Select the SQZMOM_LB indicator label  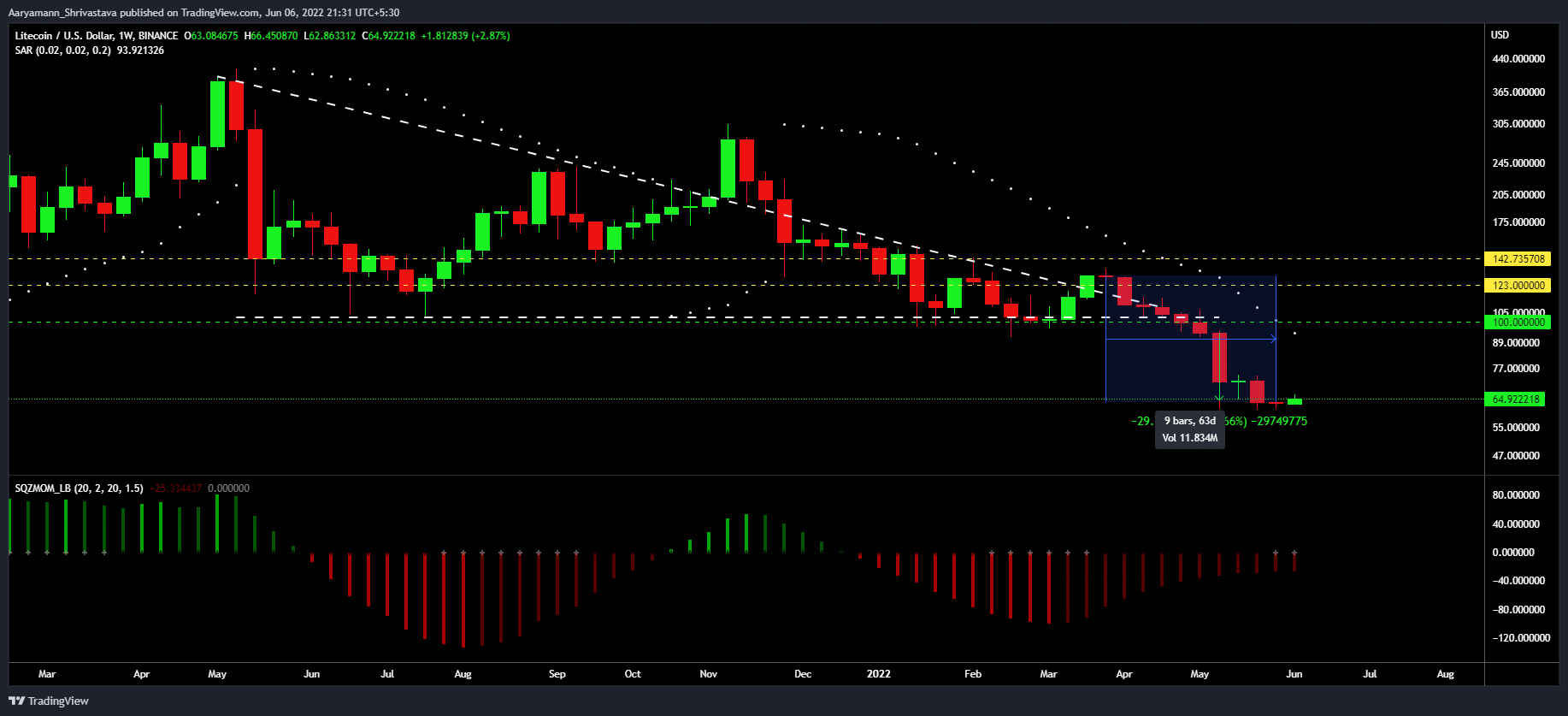click(x=79, y=488)
